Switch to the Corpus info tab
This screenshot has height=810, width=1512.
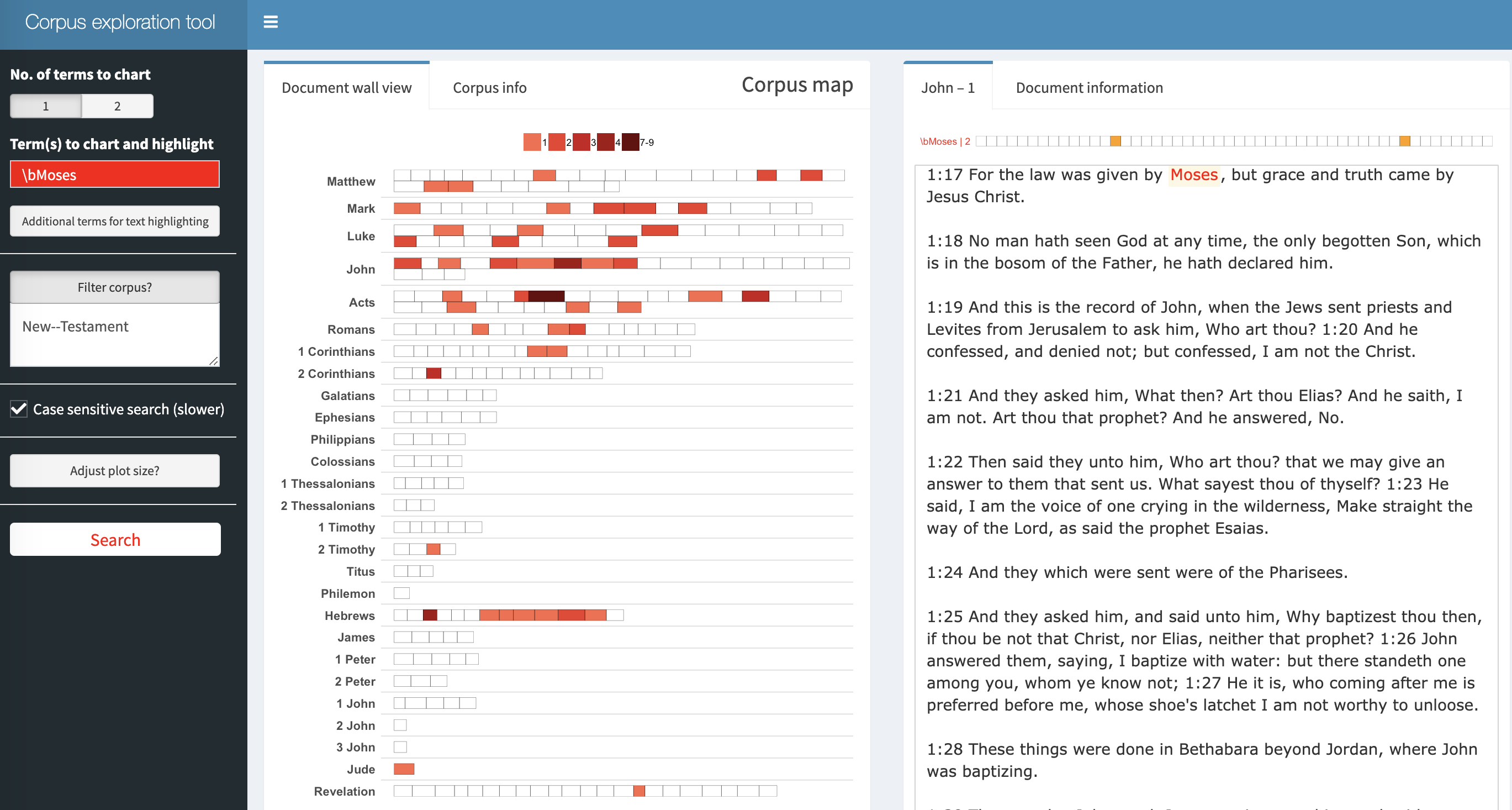click(x=489, y=87)
